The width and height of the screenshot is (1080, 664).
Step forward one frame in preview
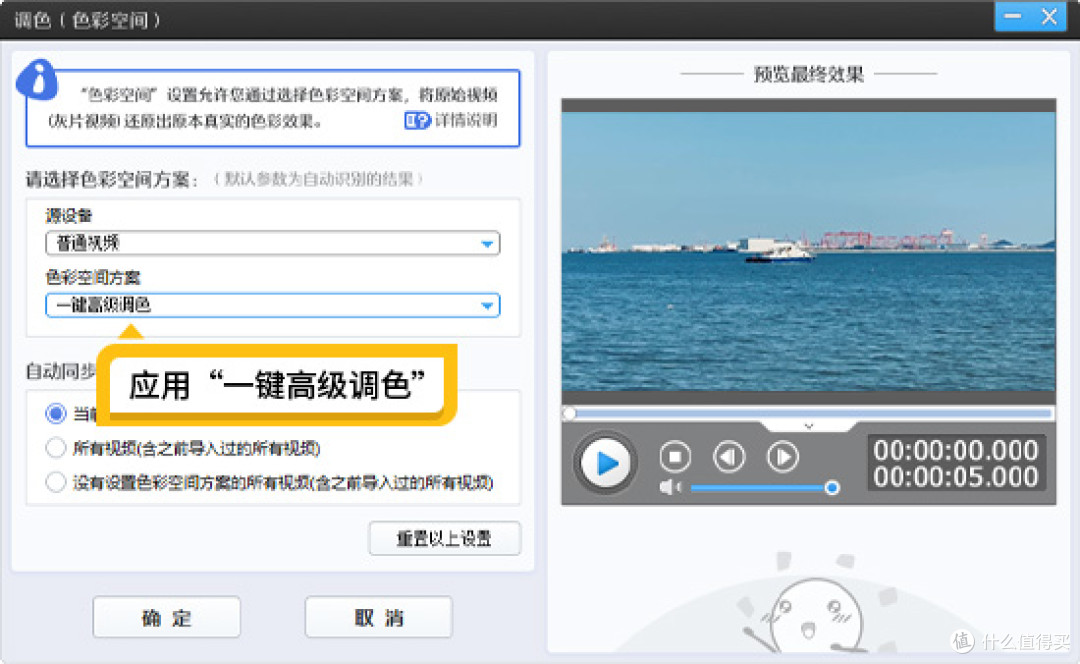coord(783,457)
